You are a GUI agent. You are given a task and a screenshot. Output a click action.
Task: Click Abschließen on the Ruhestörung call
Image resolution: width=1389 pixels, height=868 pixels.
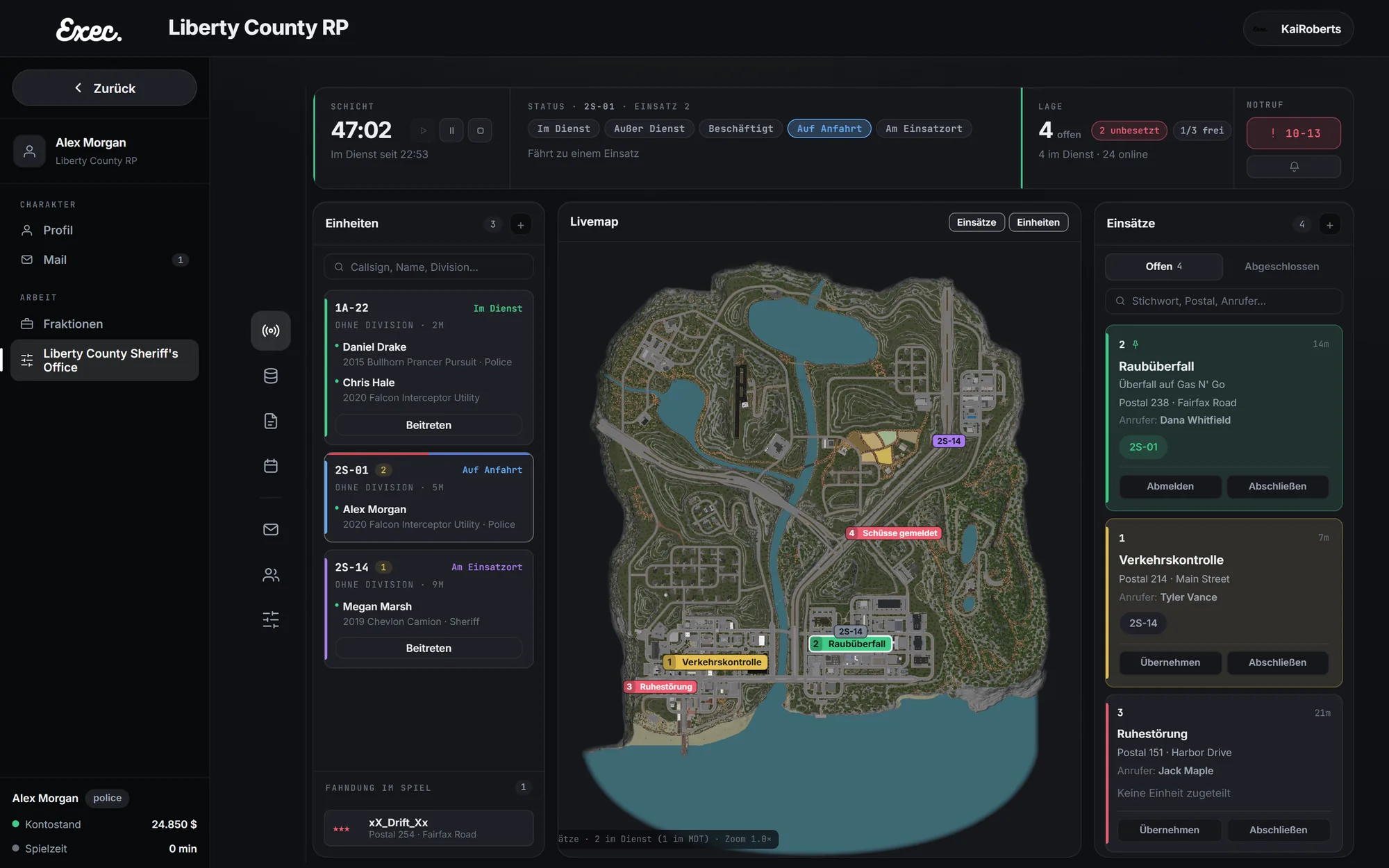click(x=1278, y=830)
